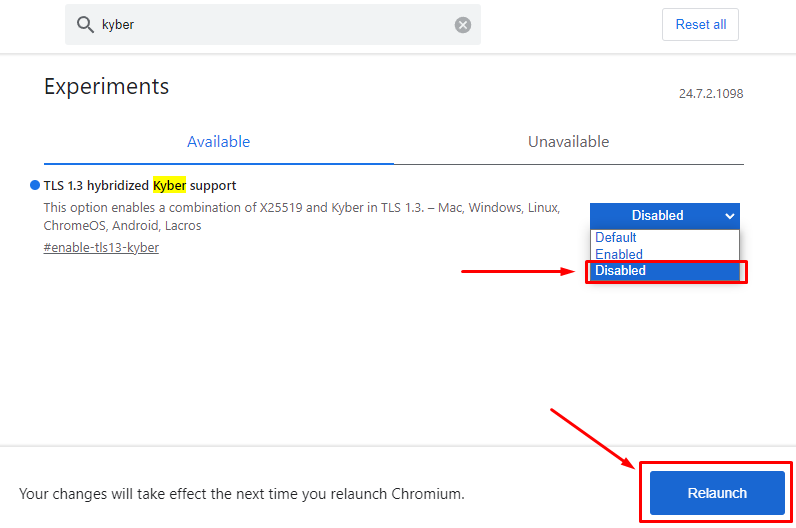
Task: Click the blue modified-flag dot indicator
Action: pyautogui.click(x=35, y=185)
